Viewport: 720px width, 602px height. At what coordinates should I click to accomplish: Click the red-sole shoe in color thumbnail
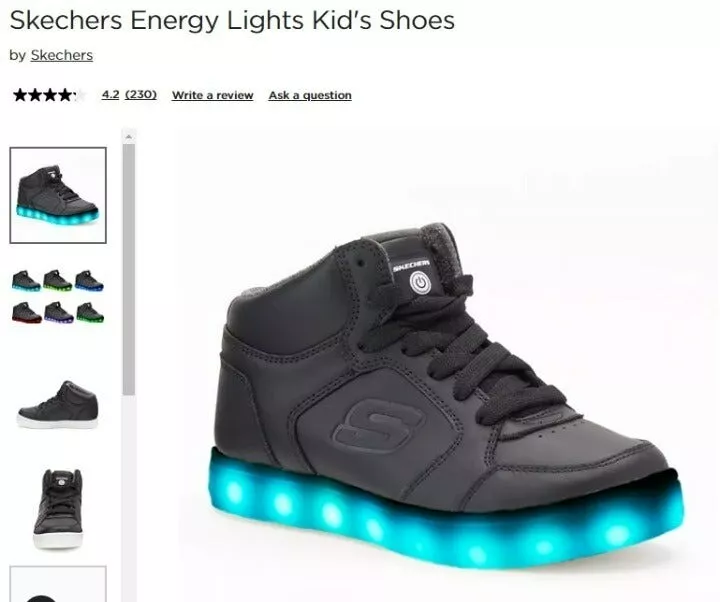click(27, 313)
